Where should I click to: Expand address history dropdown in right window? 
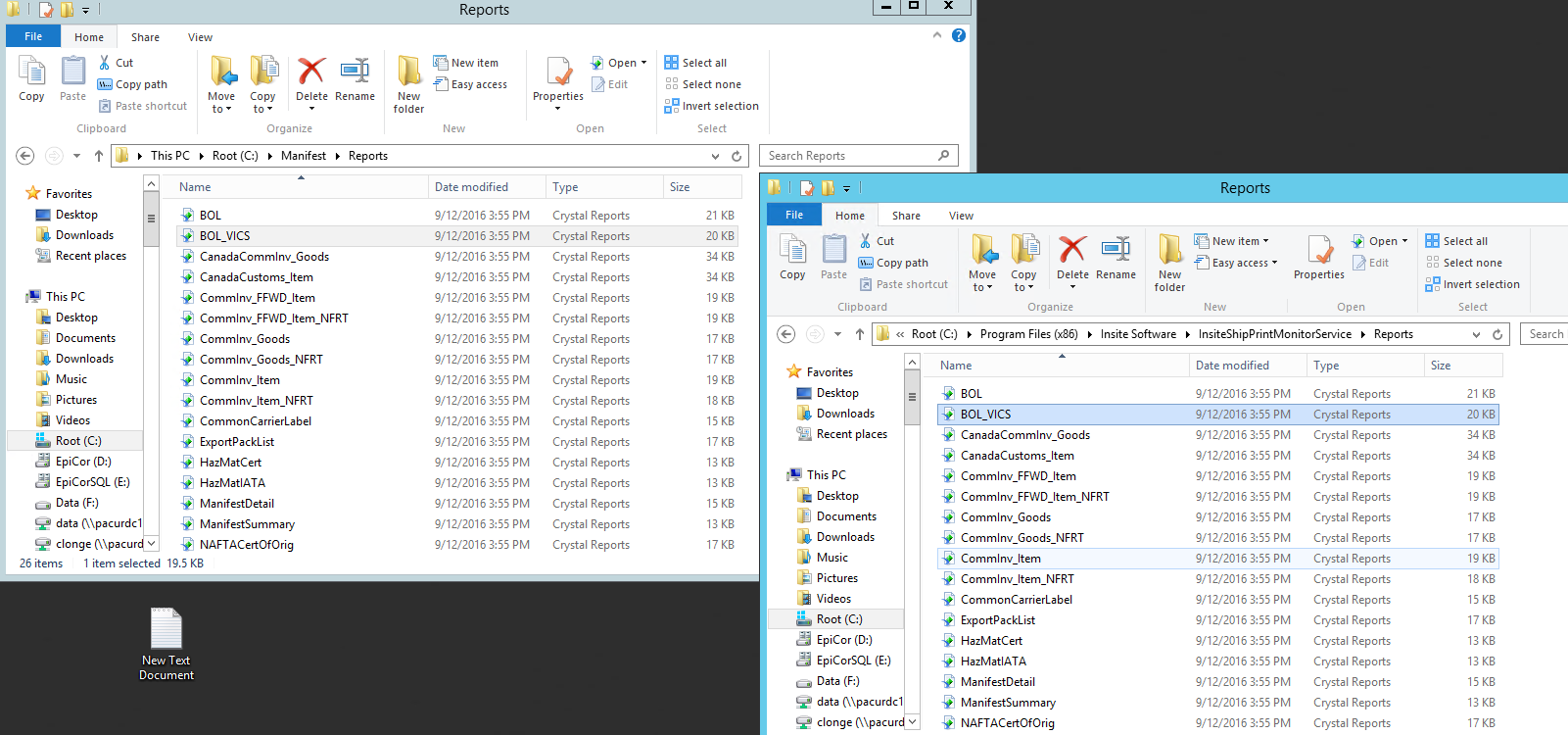click(x=1477, y=334)
